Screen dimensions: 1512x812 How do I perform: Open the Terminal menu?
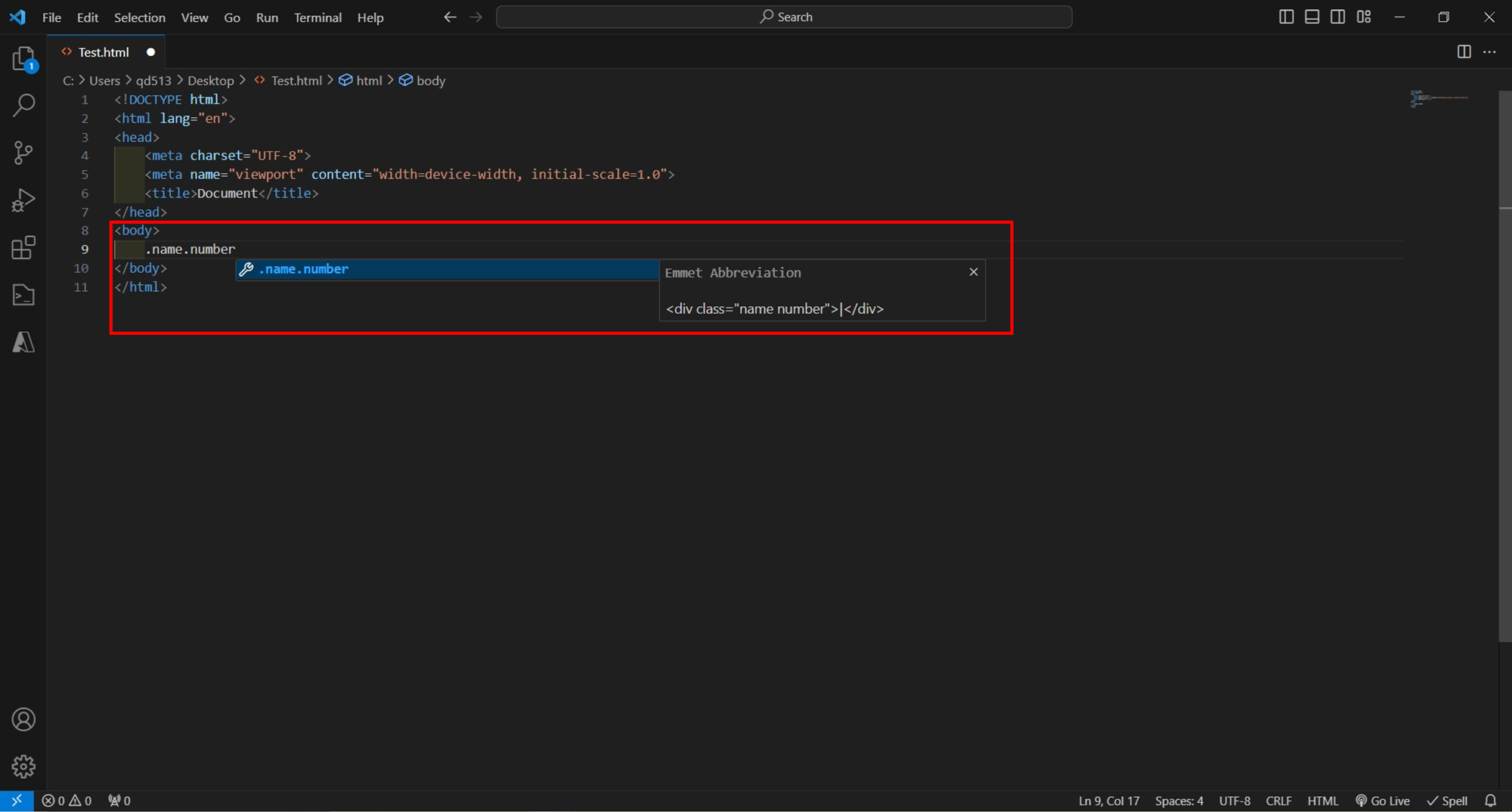(x=318, y=17)
